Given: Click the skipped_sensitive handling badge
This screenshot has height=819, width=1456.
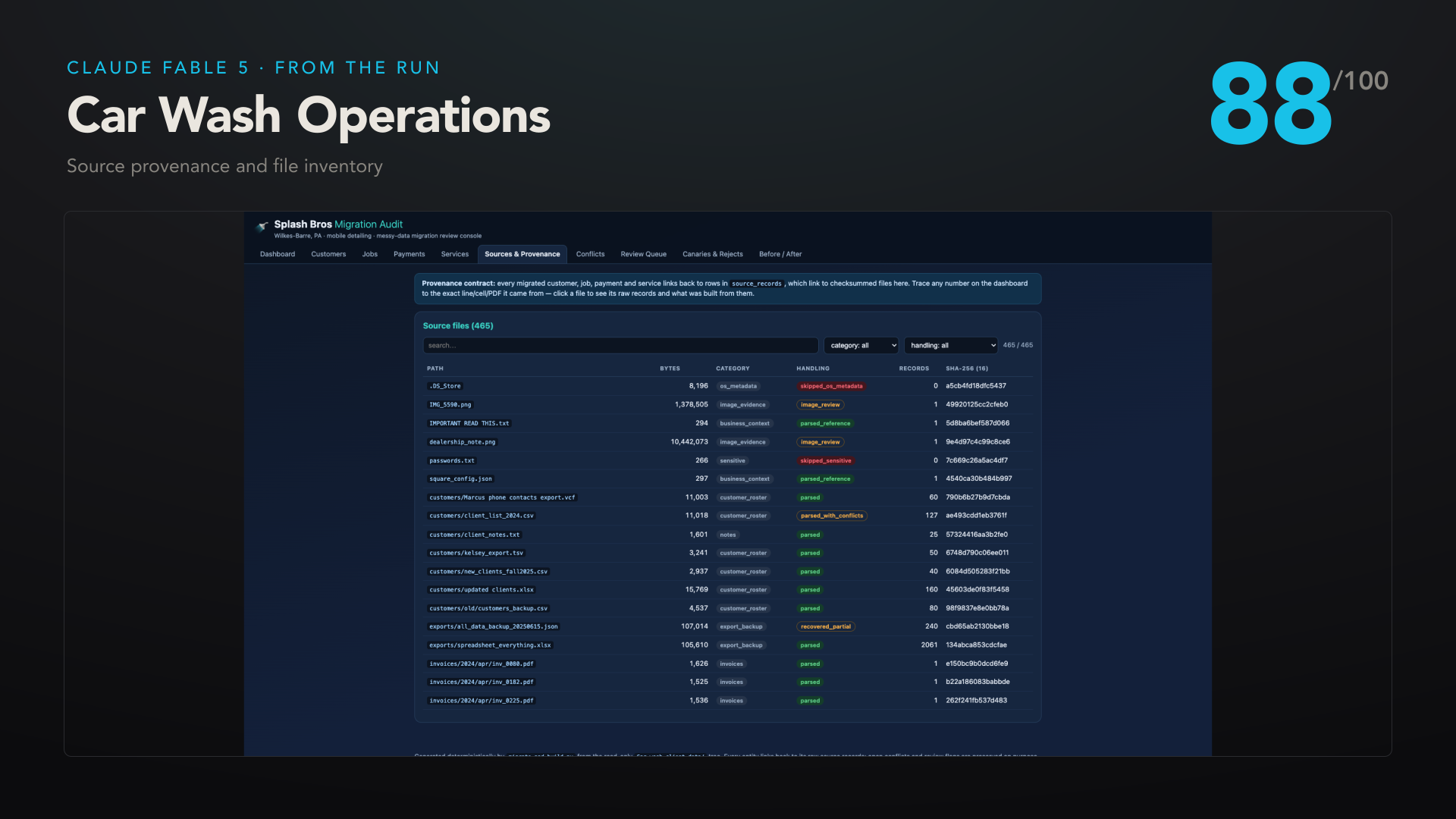Looking at the screenshot, I should [x=826, y=460].
